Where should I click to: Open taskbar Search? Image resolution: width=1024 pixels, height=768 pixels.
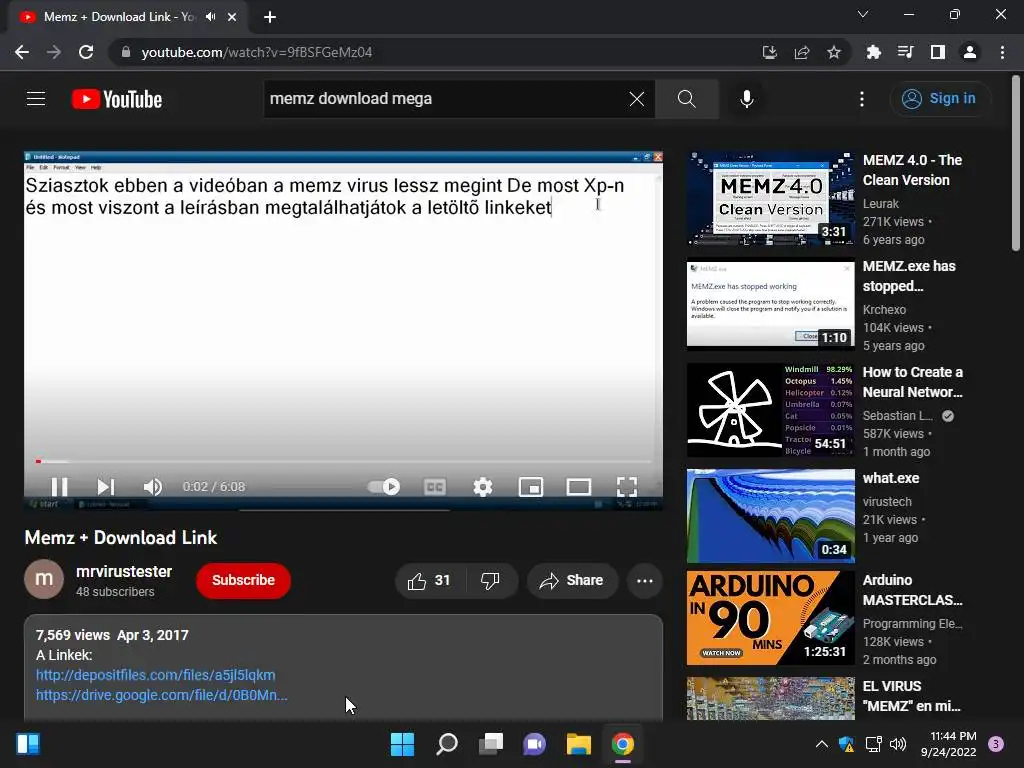click(x=447, y=744)
